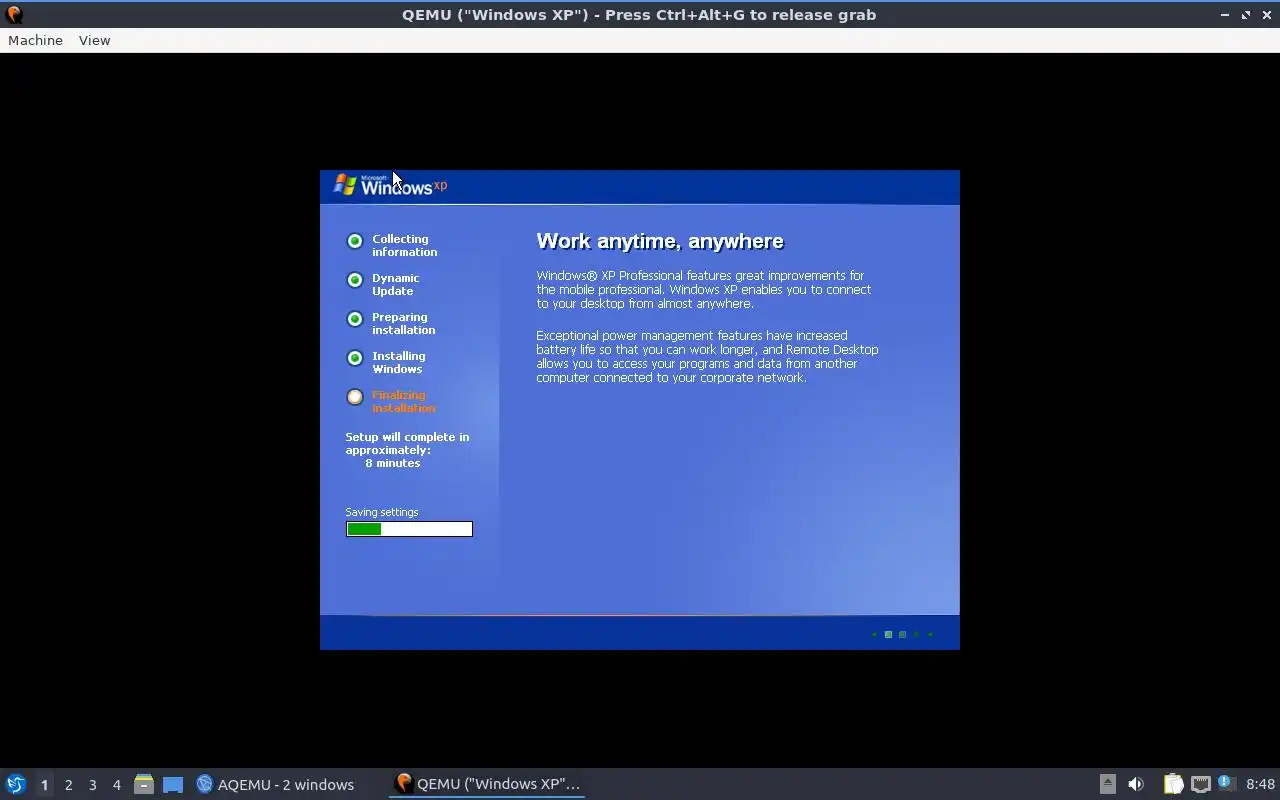Click the eject removable media tray icon
The width and height of the screenshot is (1280, 800).
(1107, 784)
